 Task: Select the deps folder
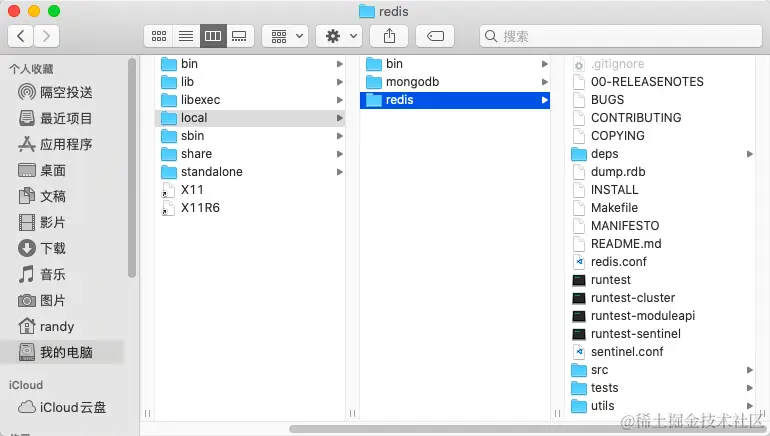point(660,154)
